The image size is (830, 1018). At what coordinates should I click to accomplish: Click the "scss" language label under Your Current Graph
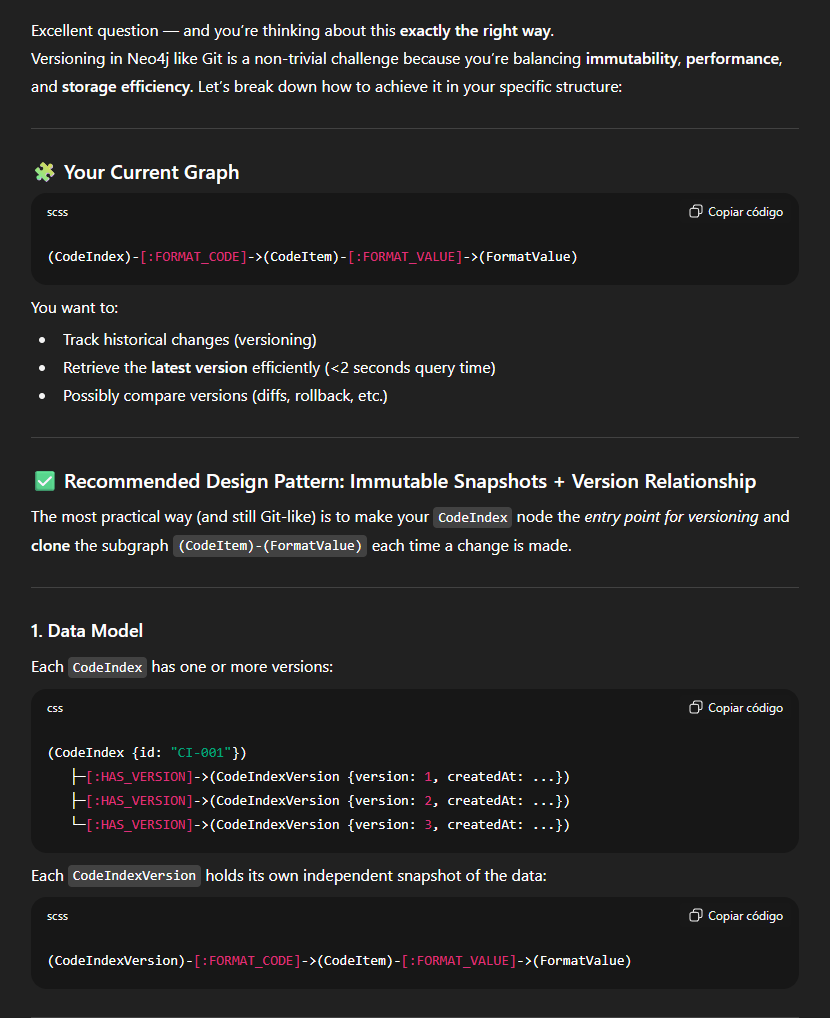click(58, 212)
